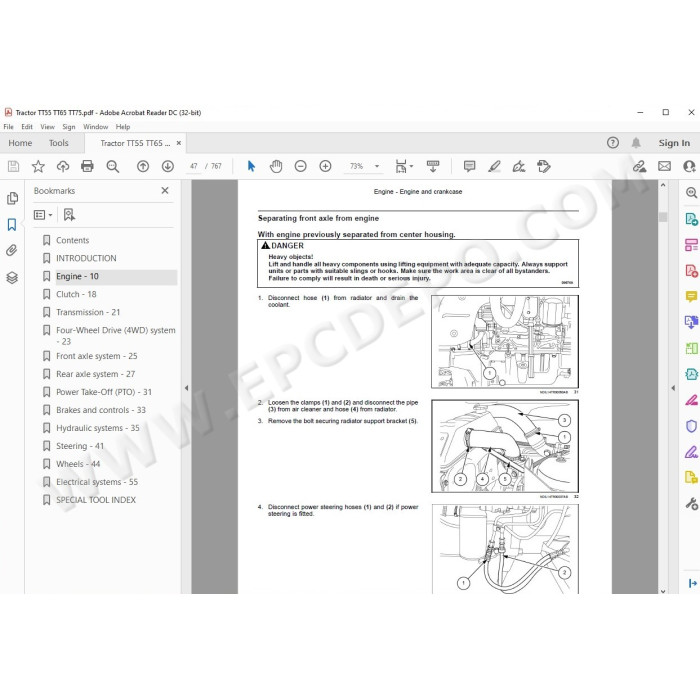Image resolution: width=700 pixels, height=700 pixels.
Task: Open Wheels - 44 bookmark
Action: pos(78,464)
